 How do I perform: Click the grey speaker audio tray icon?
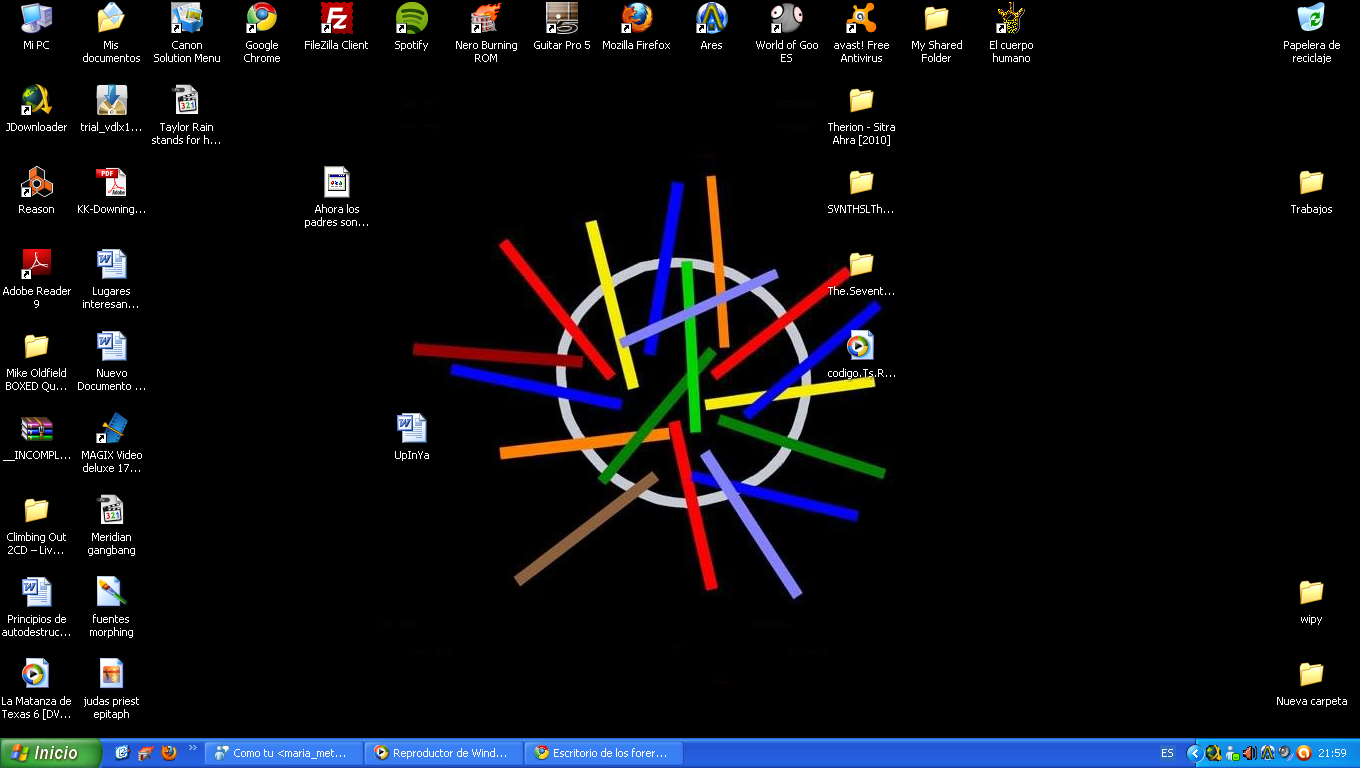1285,753
